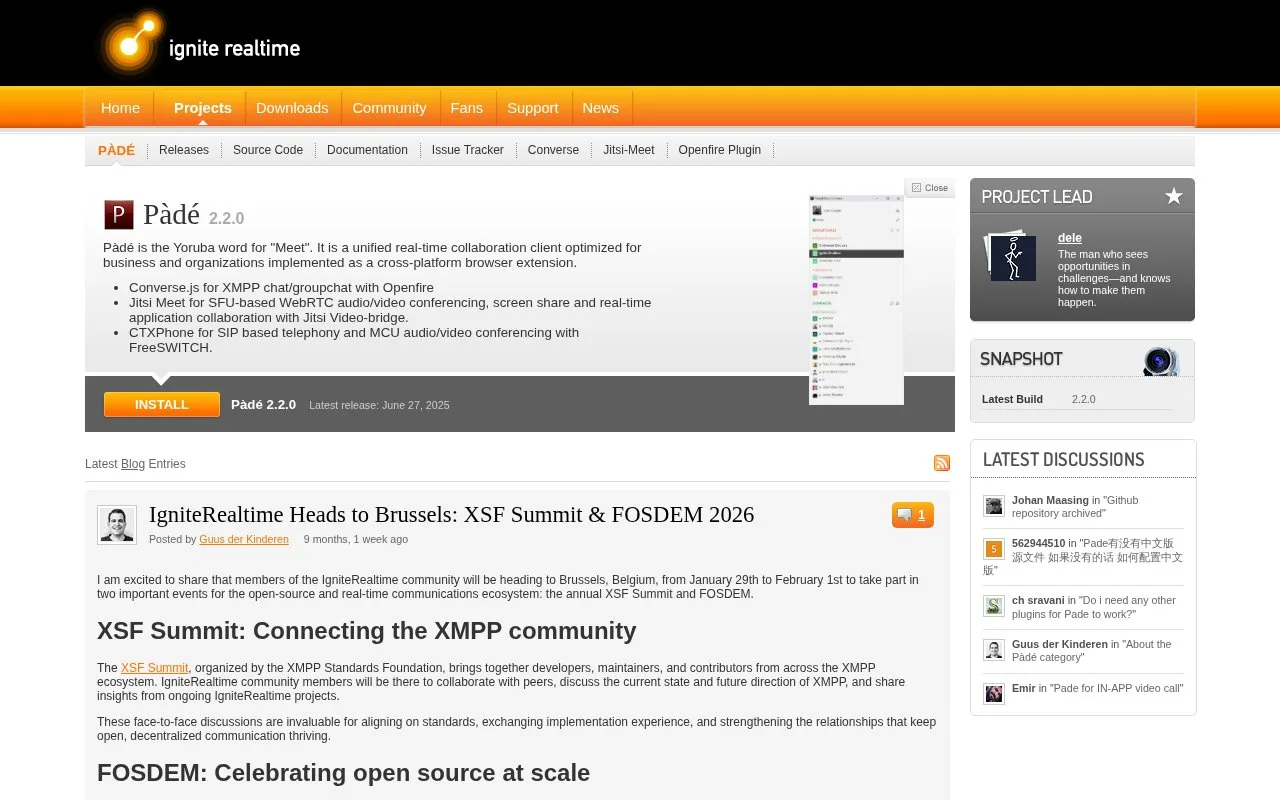Click the Snapshot camera icon
Image resolution: width=1280 pixels, height=800 pixels.
tap(1160, 360)
